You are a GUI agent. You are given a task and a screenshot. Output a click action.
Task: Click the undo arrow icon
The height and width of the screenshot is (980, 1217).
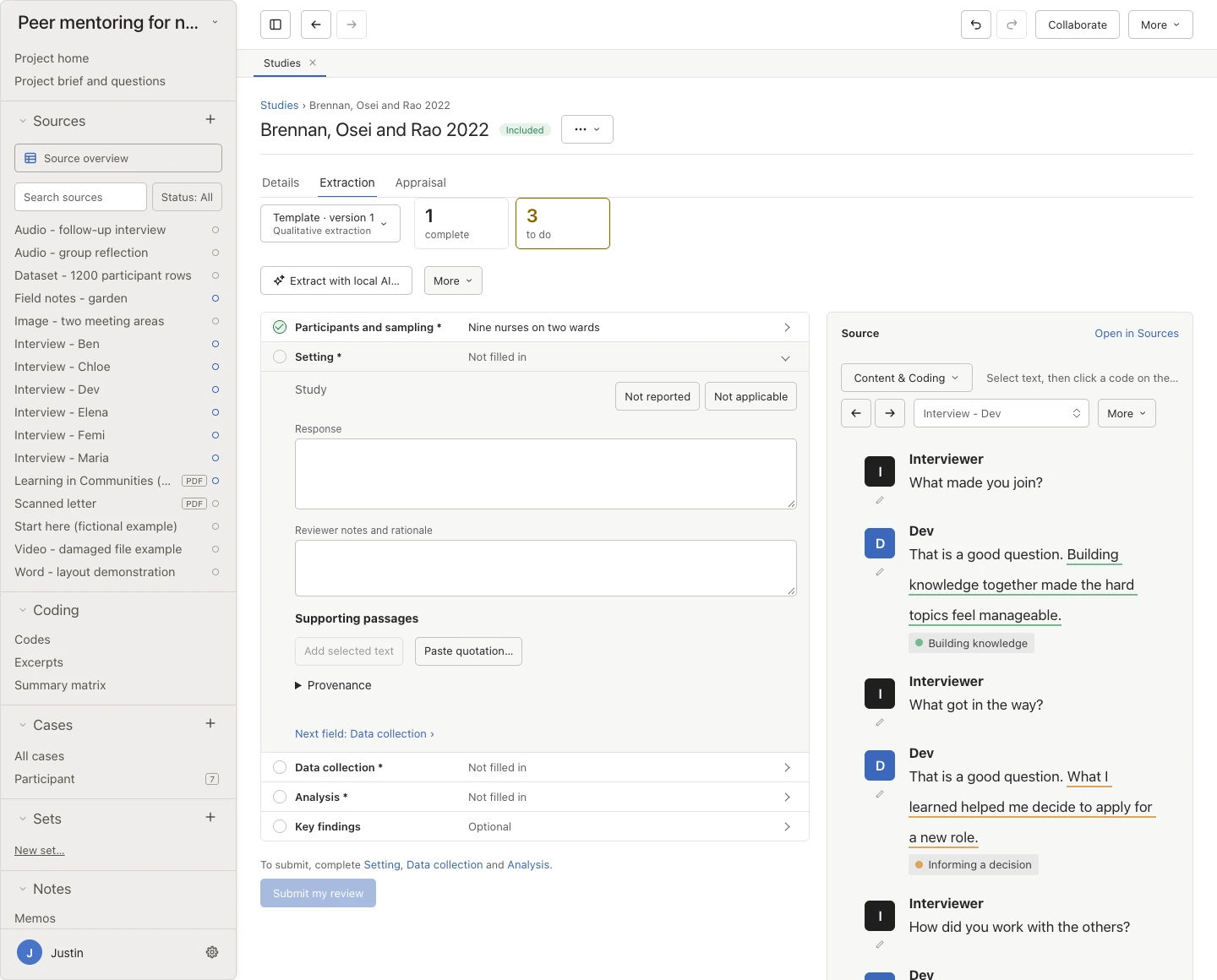[976, 24]
